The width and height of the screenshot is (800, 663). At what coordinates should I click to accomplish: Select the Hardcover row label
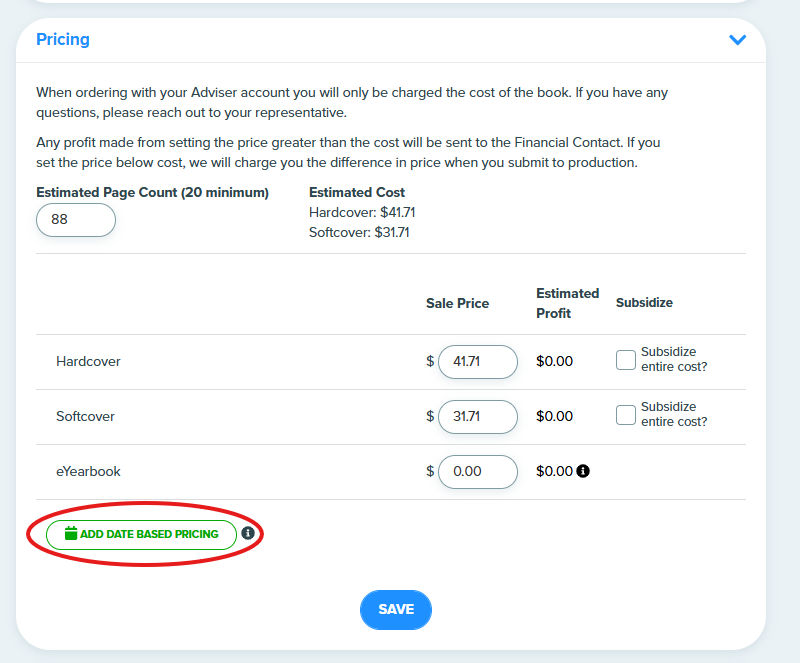88,361
